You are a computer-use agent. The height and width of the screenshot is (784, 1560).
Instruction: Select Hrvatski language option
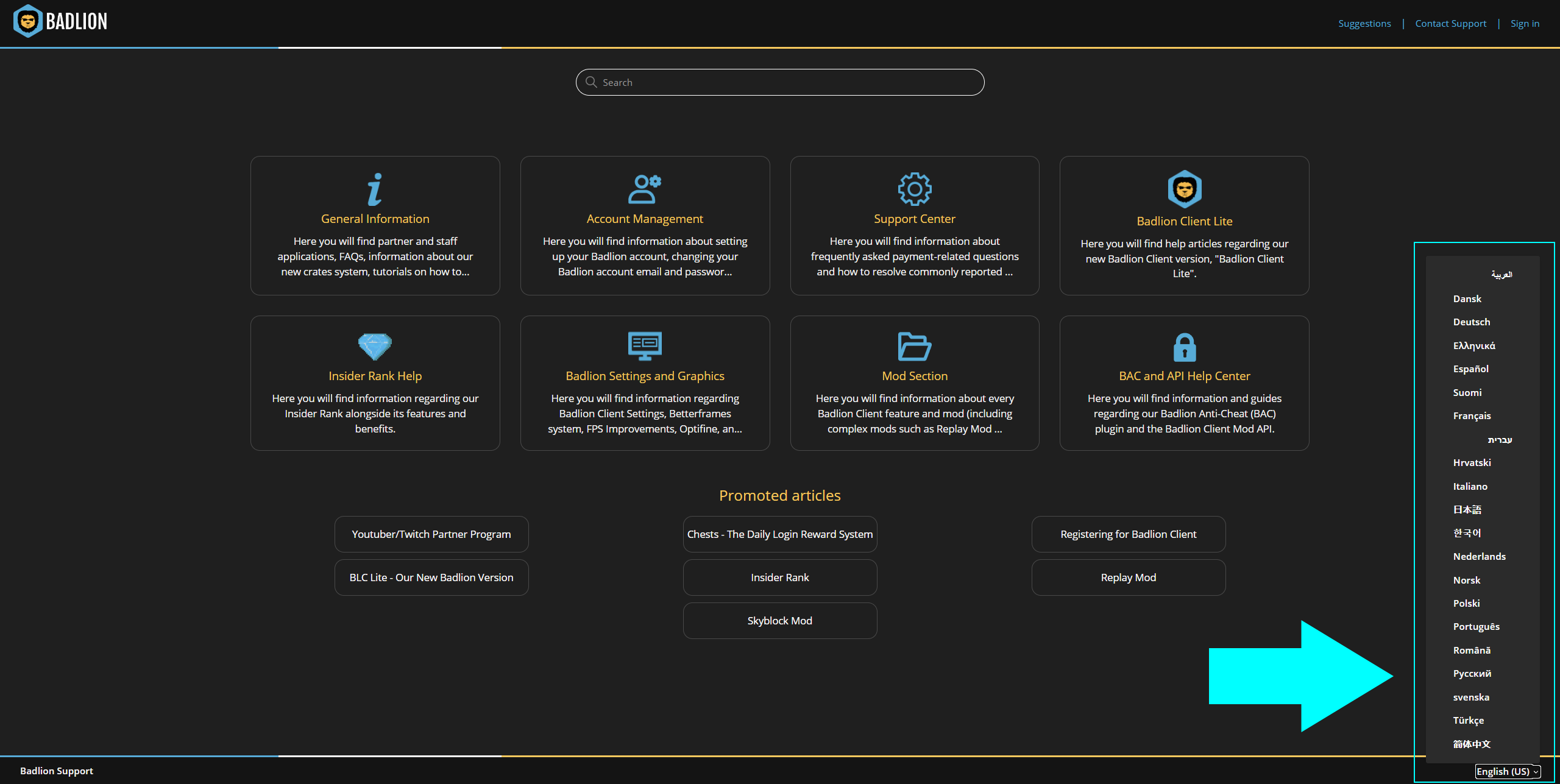pos(1472,462)
